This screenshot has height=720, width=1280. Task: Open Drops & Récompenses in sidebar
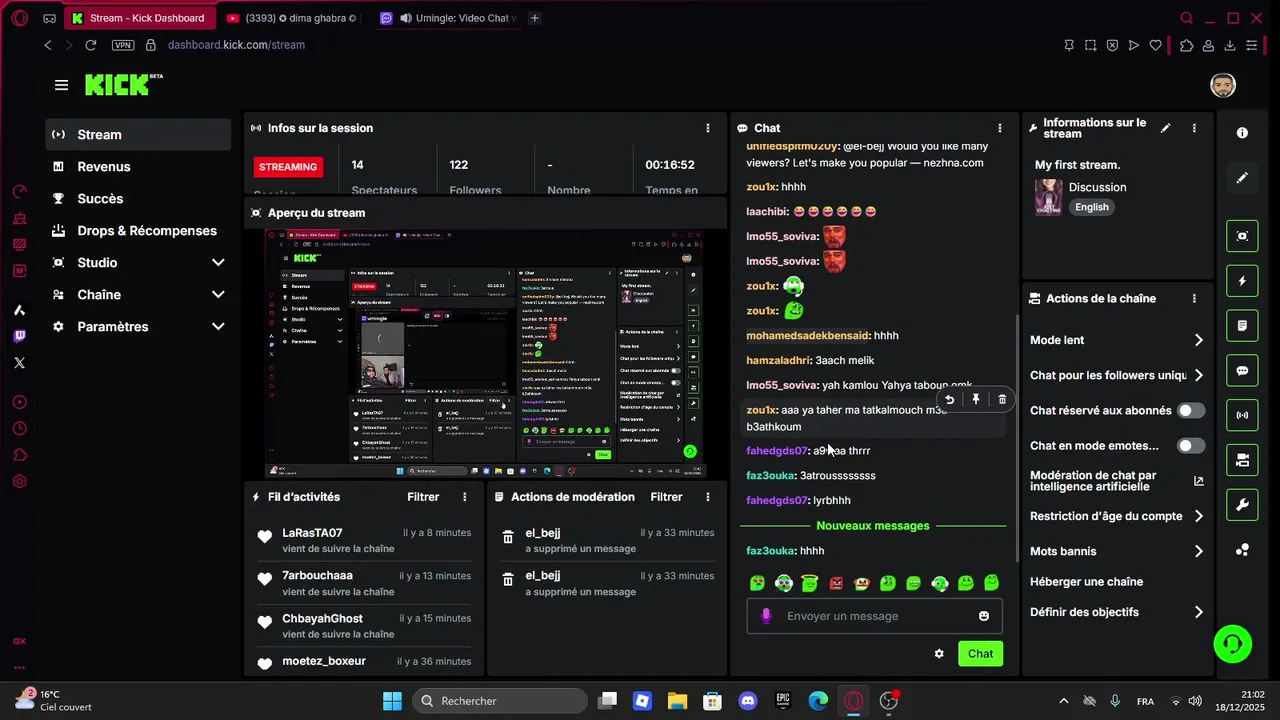138,230
